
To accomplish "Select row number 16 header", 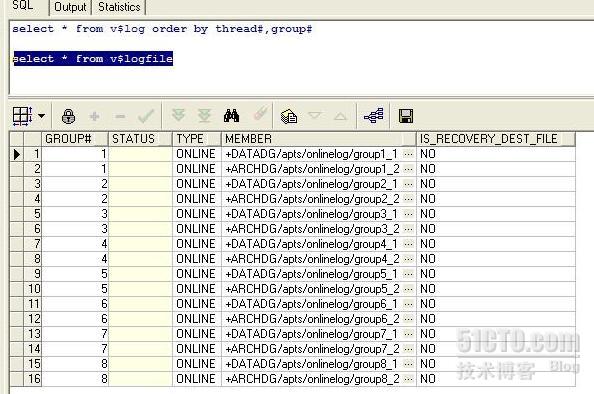I will point(33,379).
